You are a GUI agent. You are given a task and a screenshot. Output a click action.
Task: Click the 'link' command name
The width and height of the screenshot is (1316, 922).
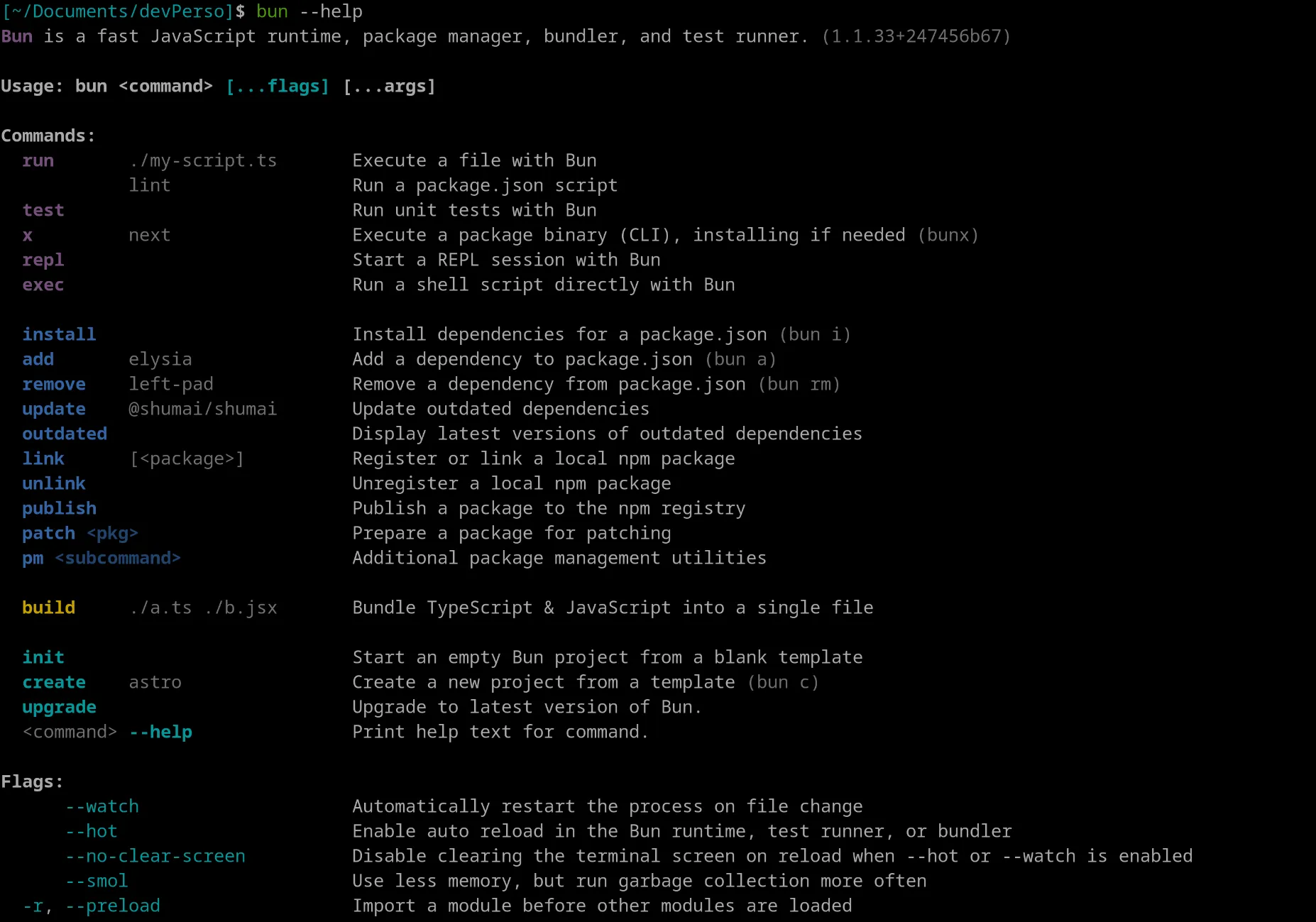[43, 459]
